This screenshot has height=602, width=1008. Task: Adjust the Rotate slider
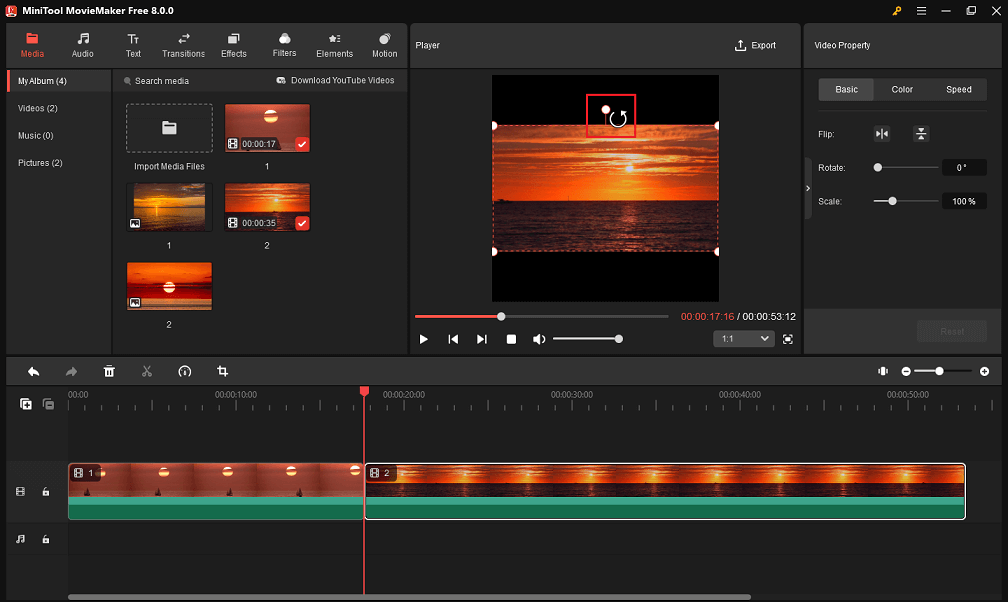[x=906, y=167]
